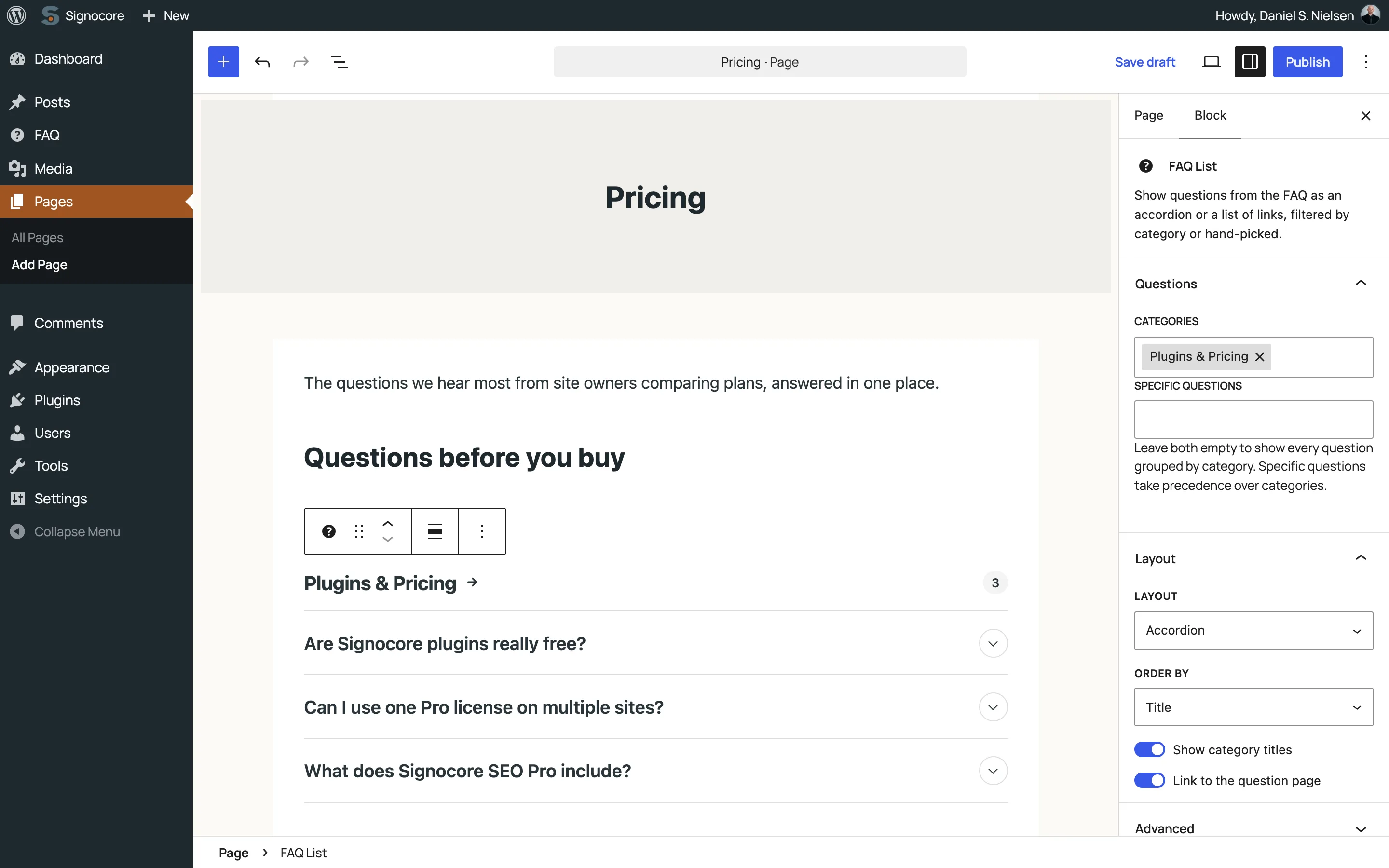Open the Users menu

[x=96, y=433]
